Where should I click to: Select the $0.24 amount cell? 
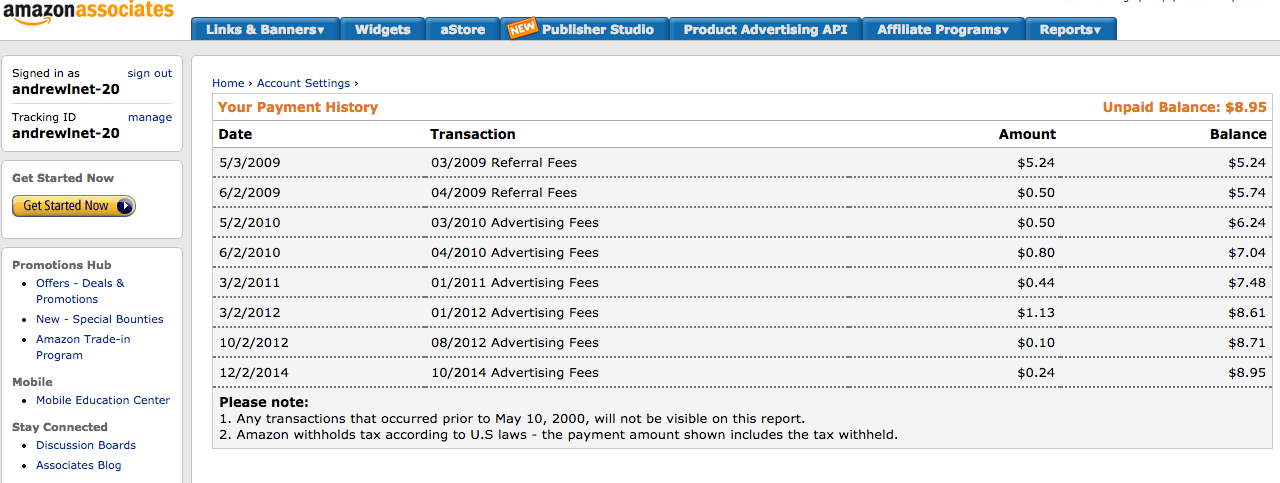1036,372
